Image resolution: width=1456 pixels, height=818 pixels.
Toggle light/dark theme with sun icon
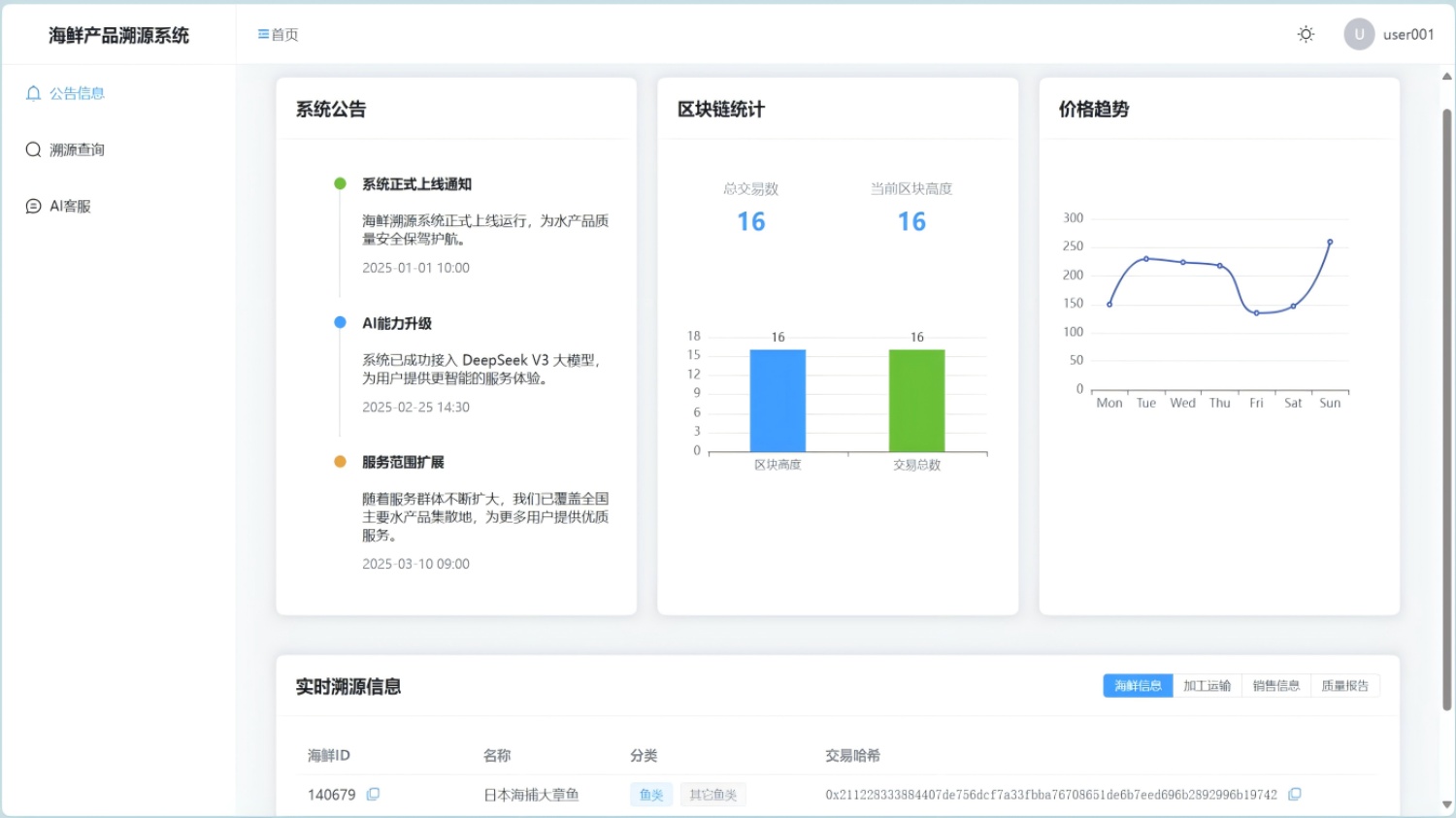pyautogui.click(x=1306, y=35)
